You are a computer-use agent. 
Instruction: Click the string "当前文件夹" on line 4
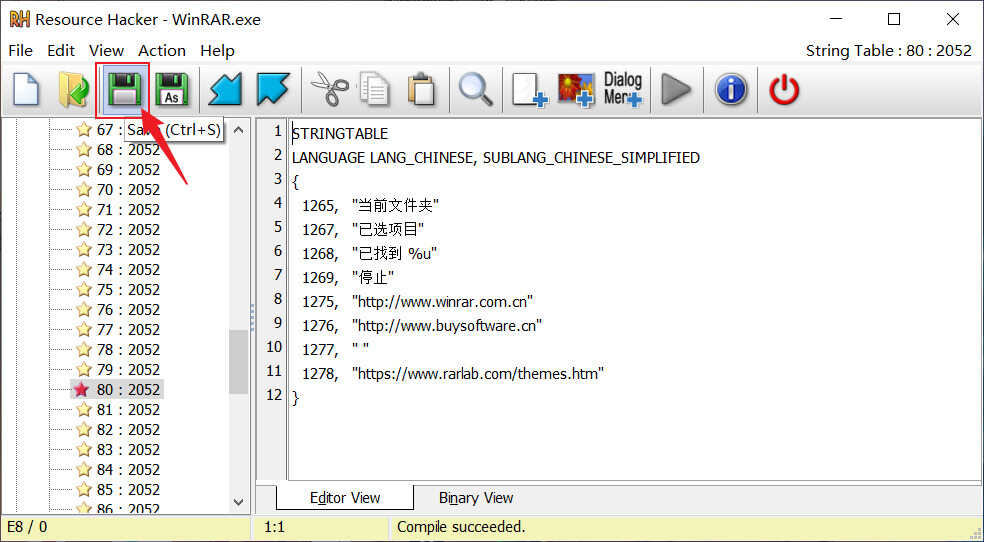tap(395, 206)
